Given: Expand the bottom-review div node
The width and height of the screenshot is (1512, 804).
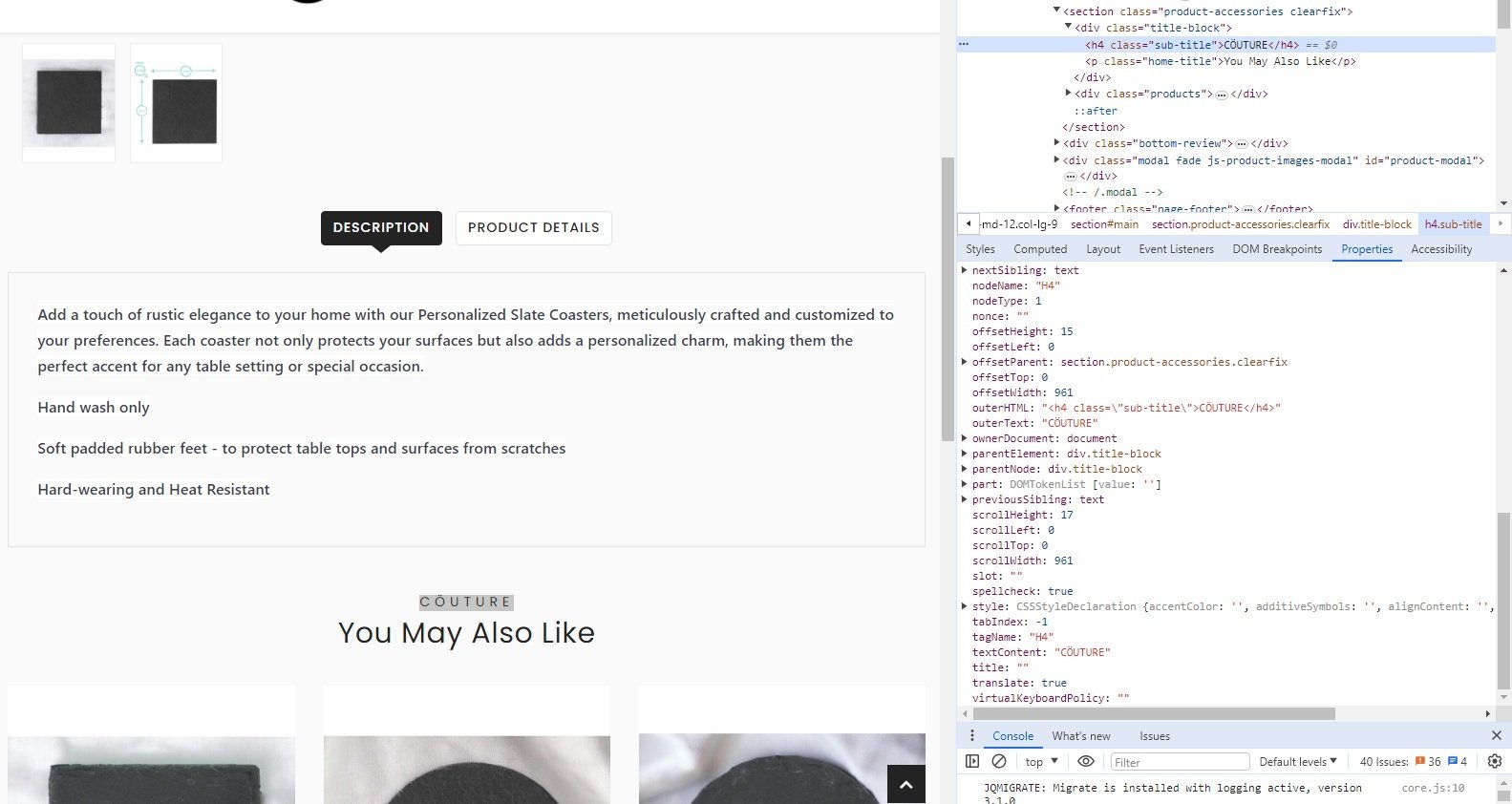Looking at the screenshot, I should tap(1057, 143).
